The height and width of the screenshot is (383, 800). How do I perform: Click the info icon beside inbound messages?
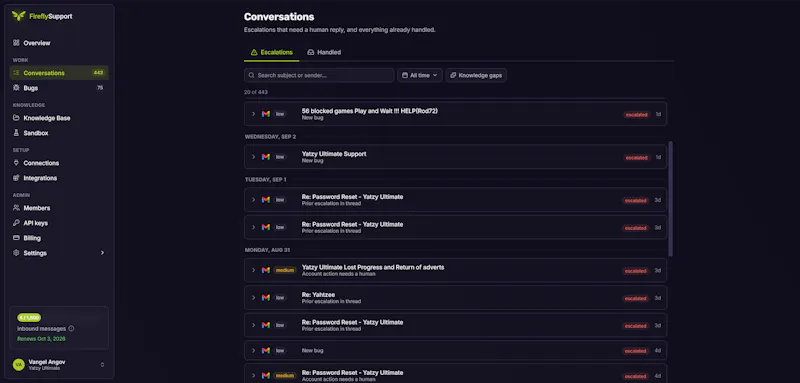click(x=71, y=328)
